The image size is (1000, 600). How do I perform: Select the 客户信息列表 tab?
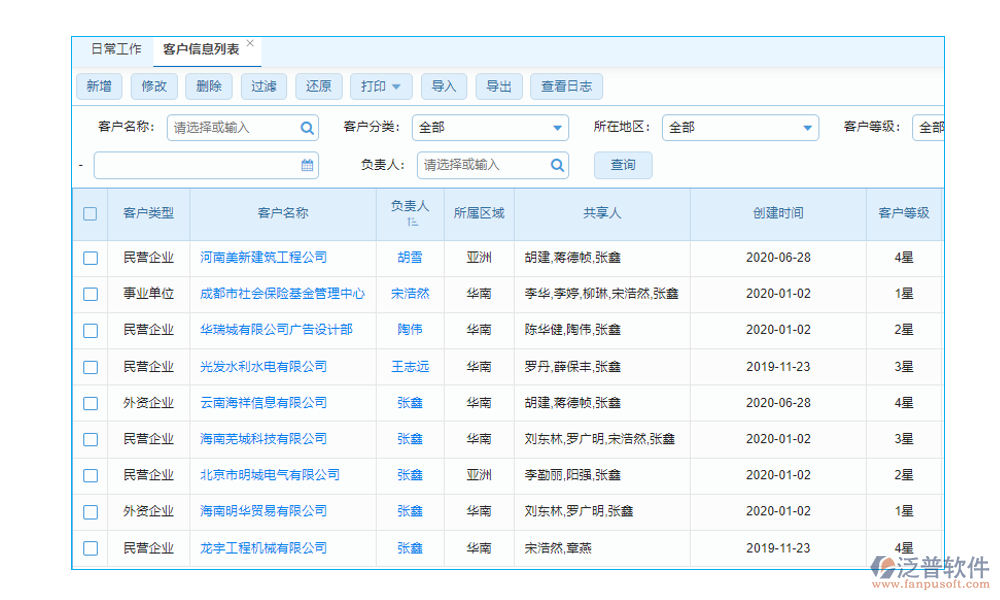click(201, 48)
